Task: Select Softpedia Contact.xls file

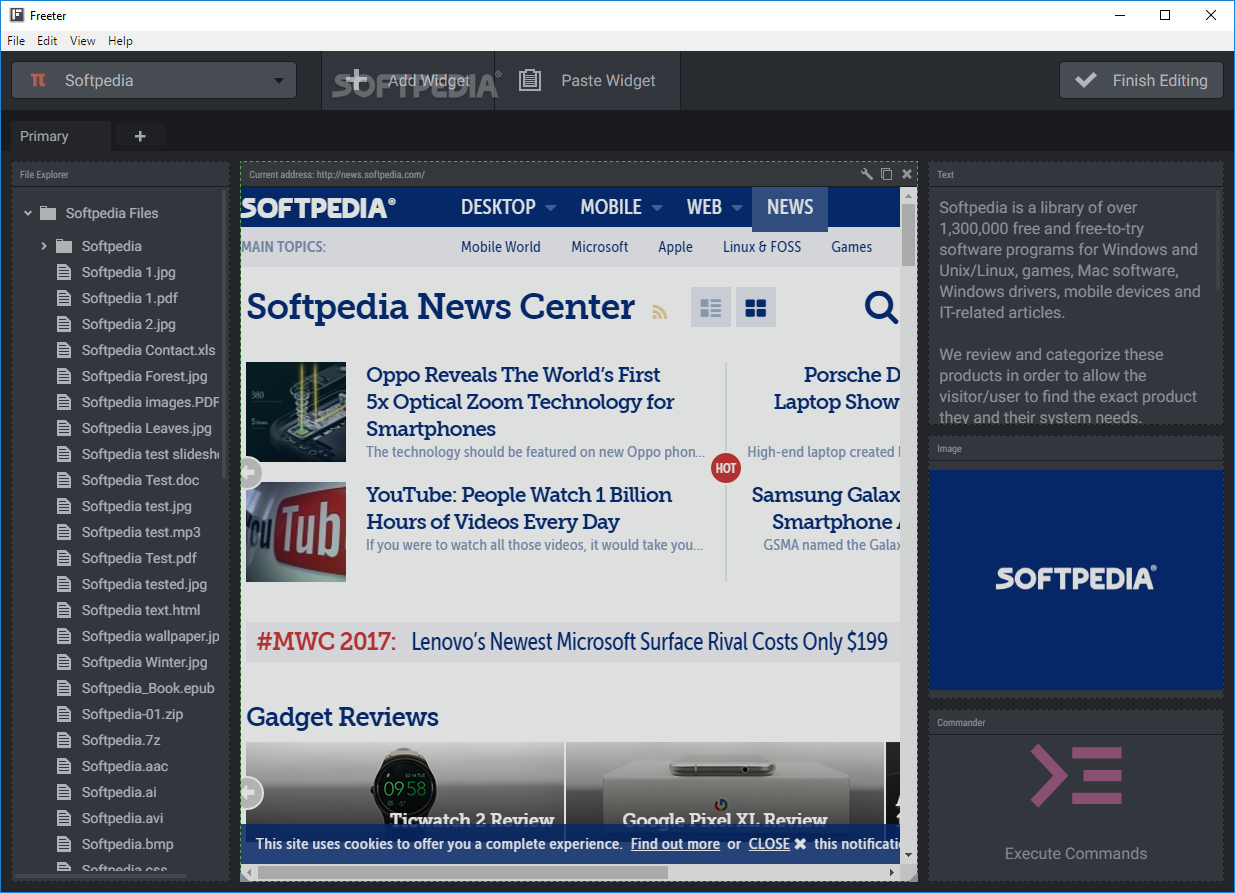Action: (148, 350)
